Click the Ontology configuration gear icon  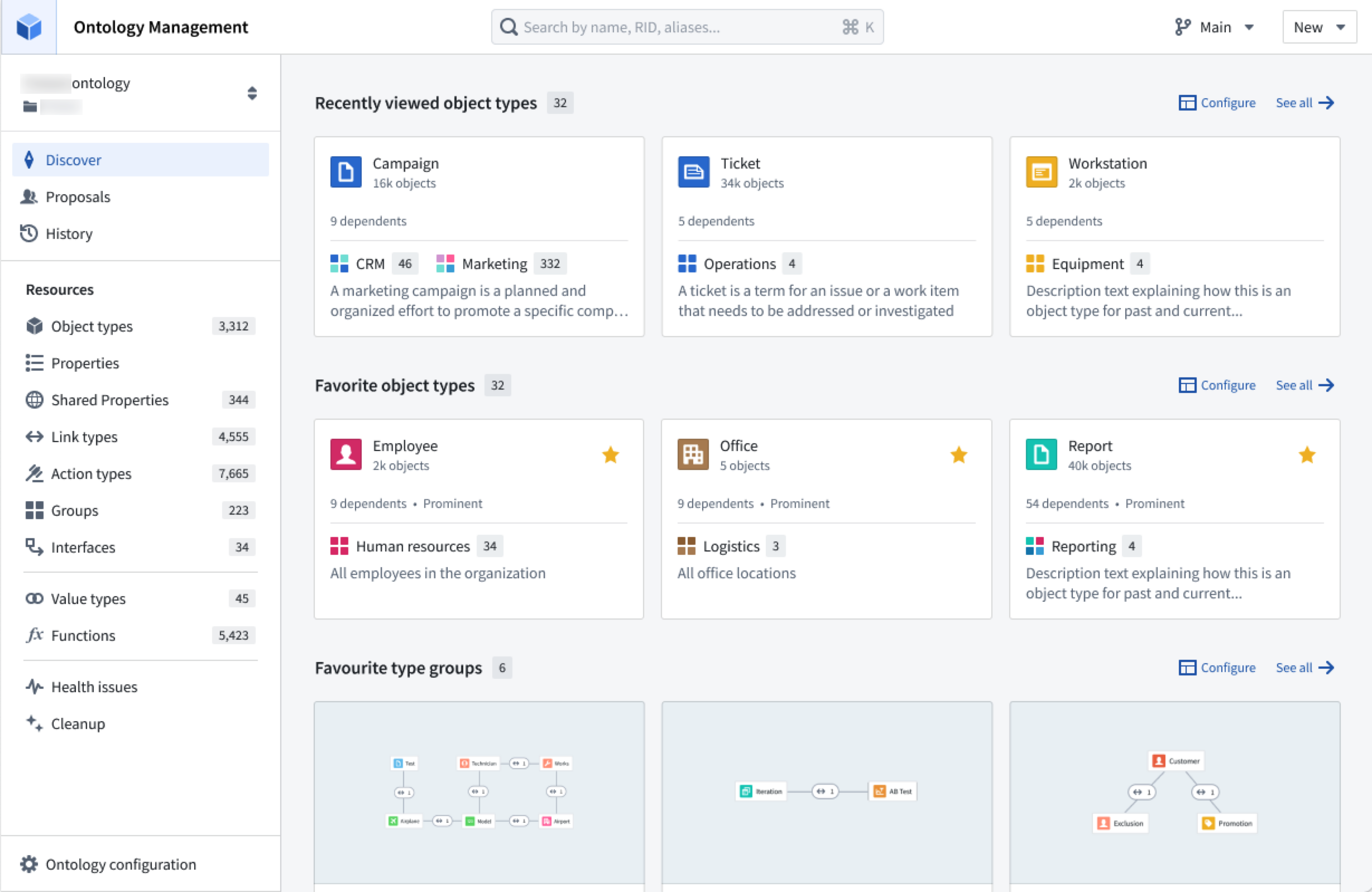(29, 864)
